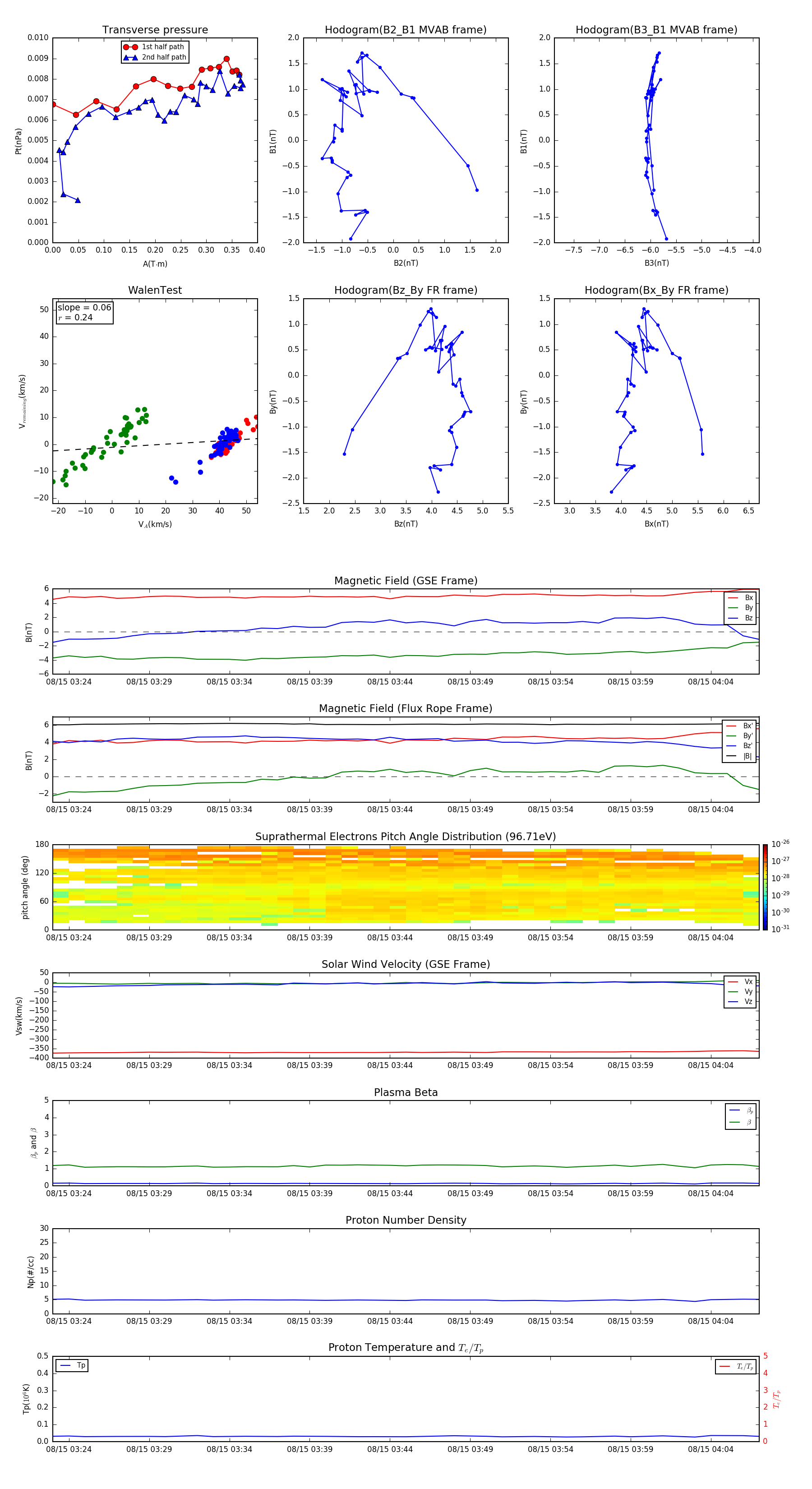
Task: Click the 'B3(nT)' x-axis label
Action: [656, 263]
